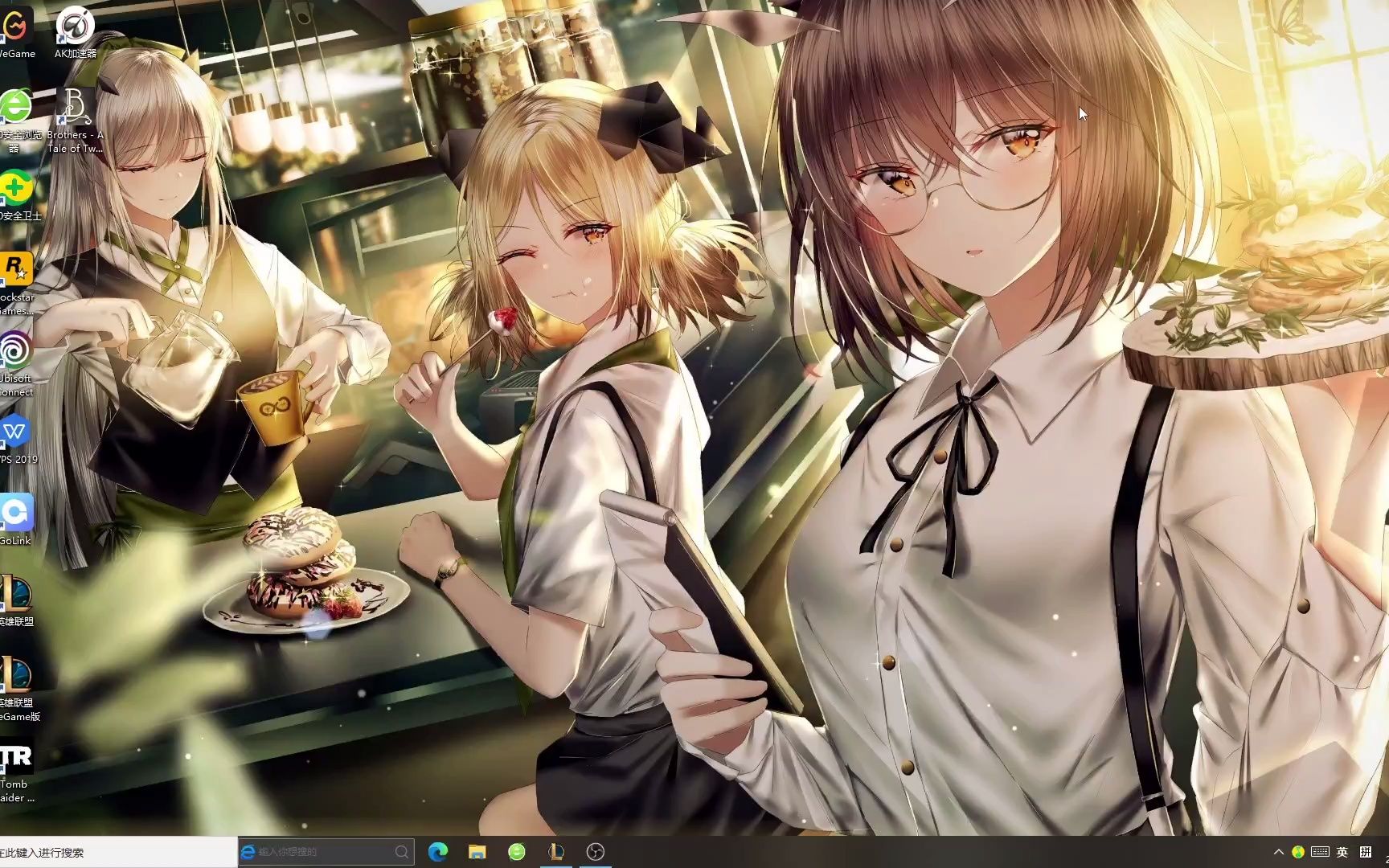Image resolution: width=1389 pixels, height=868 pixels.
Task: Open File Explorer from the taskbar
Action: pos(477,852)
